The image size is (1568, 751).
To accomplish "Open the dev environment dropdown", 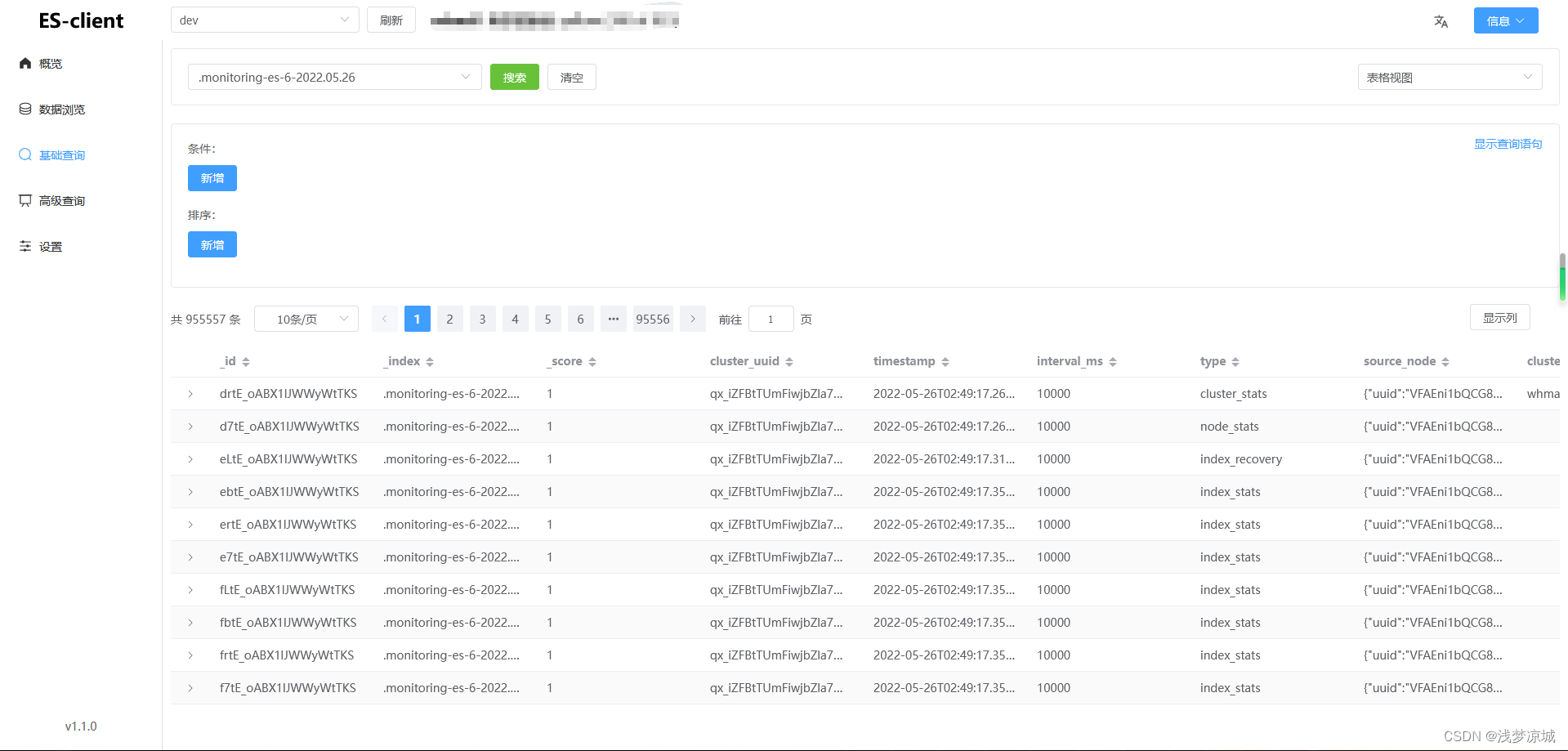I will 264,20.
